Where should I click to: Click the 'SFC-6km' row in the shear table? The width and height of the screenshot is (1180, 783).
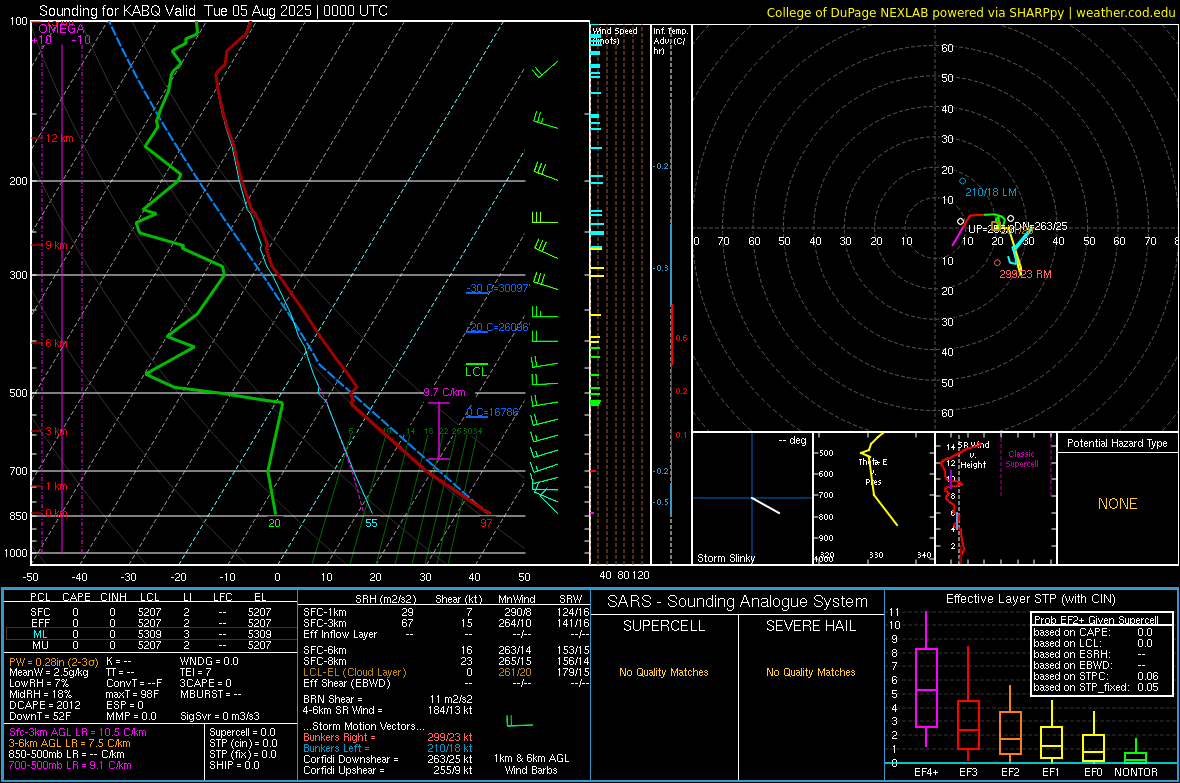tap(444, 650)
